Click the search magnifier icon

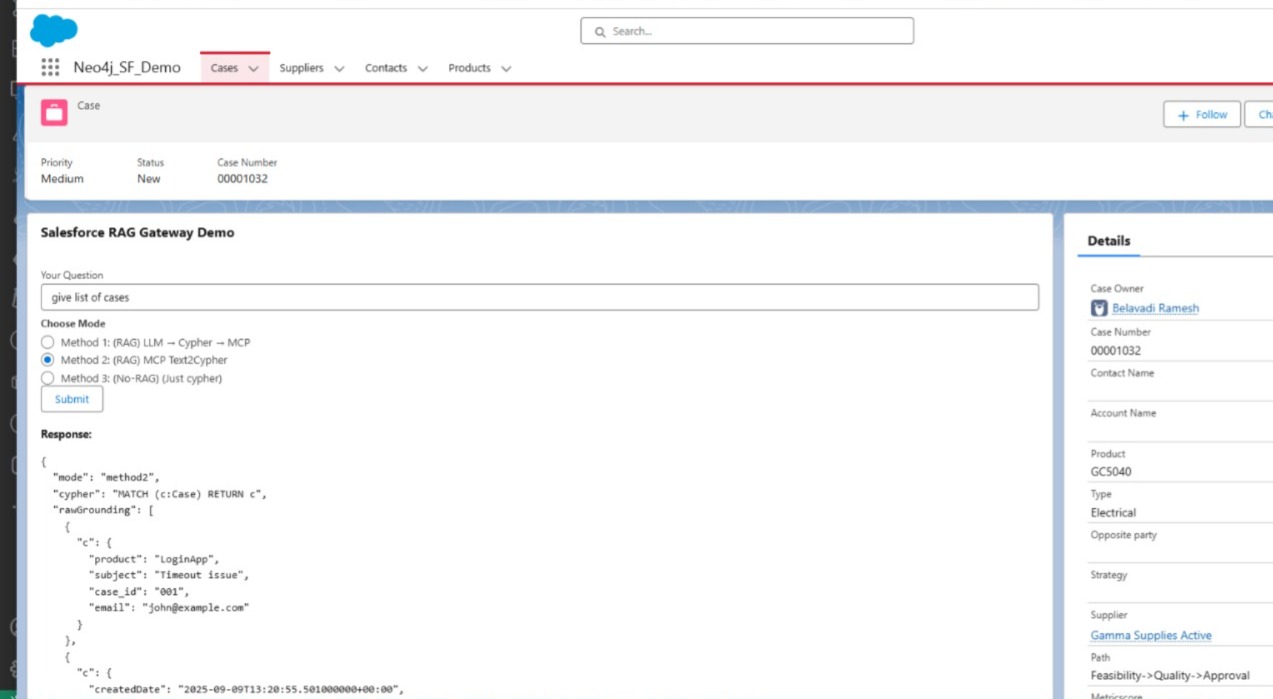(x=600, y=32)
